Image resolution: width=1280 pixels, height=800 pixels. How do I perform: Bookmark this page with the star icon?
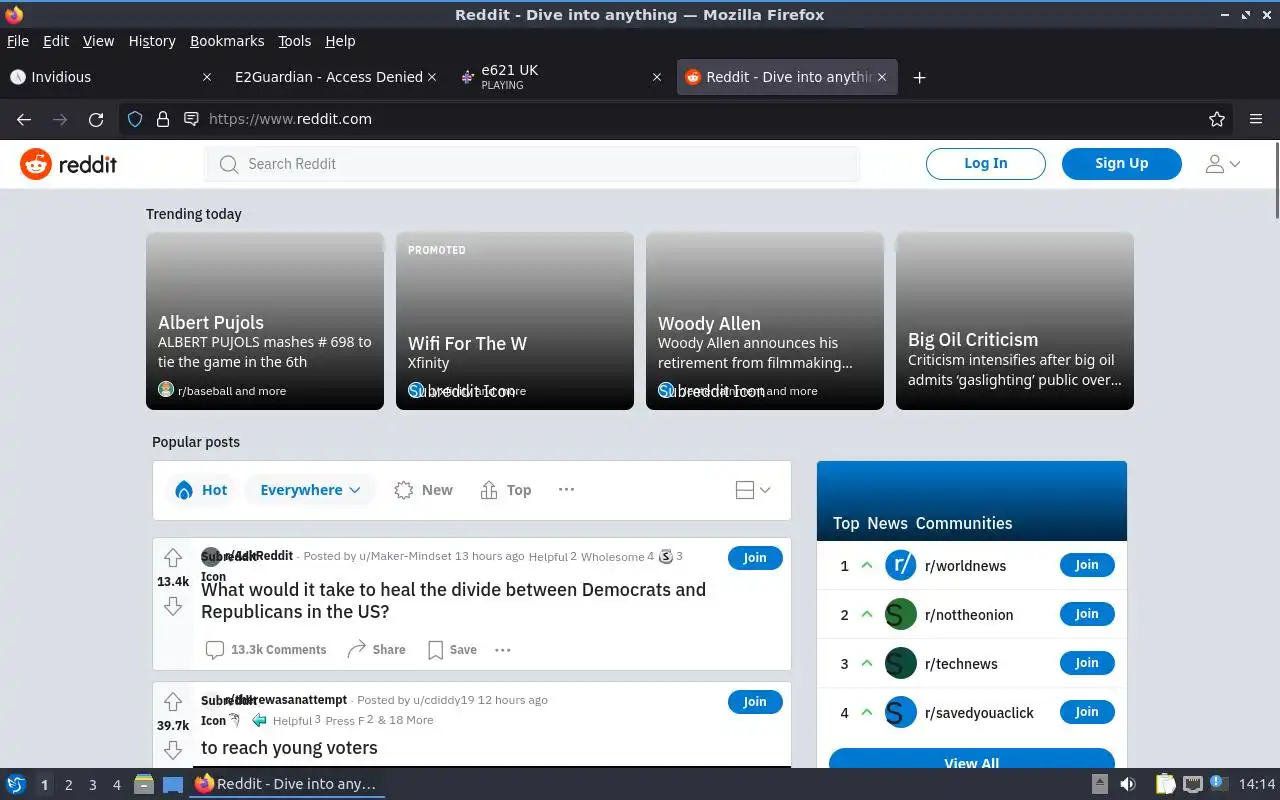(x=1217, y=119)
